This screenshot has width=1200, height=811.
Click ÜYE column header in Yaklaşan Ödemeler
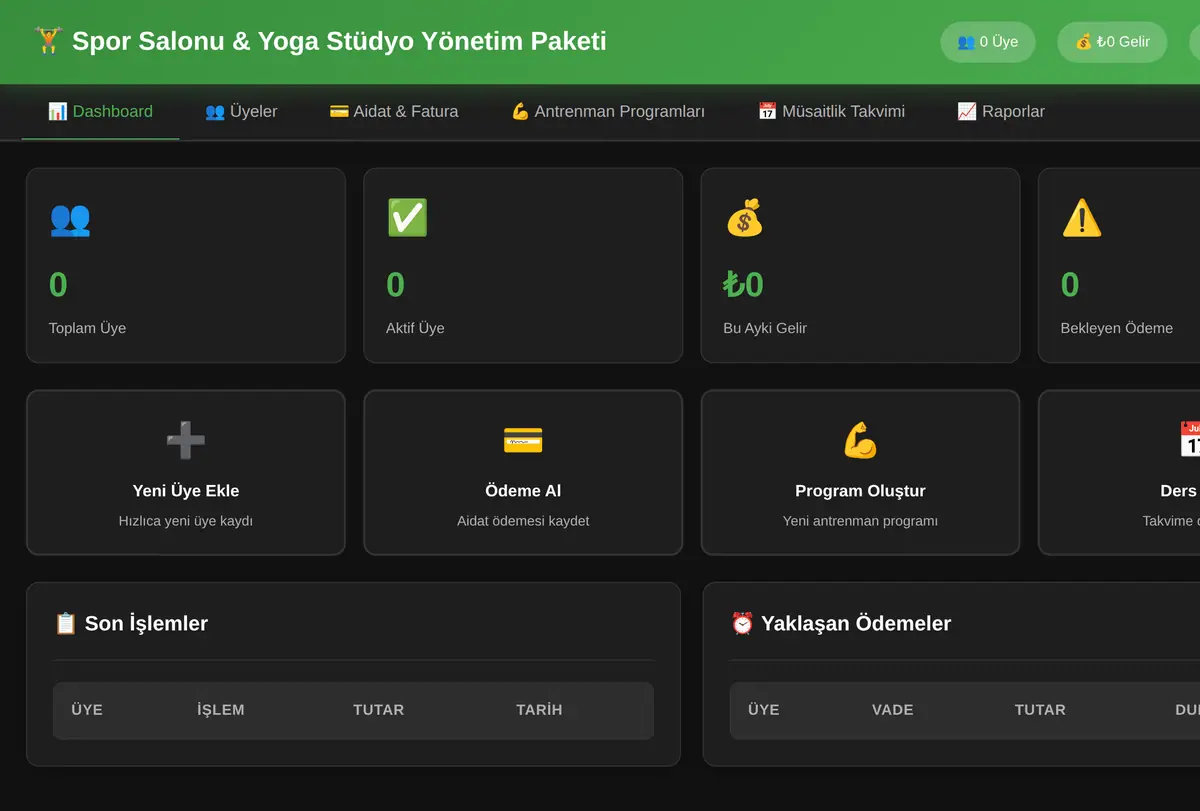coord(764,710)
